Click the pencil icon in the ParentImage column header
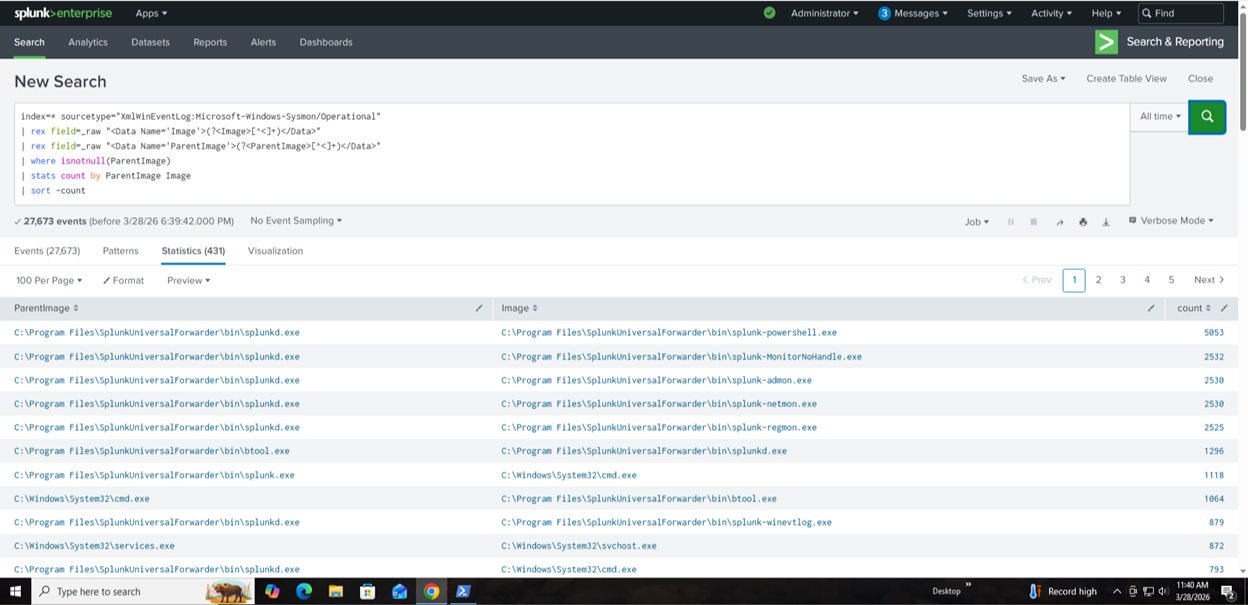Screen dimensions: 1248x605 point(479,308)
